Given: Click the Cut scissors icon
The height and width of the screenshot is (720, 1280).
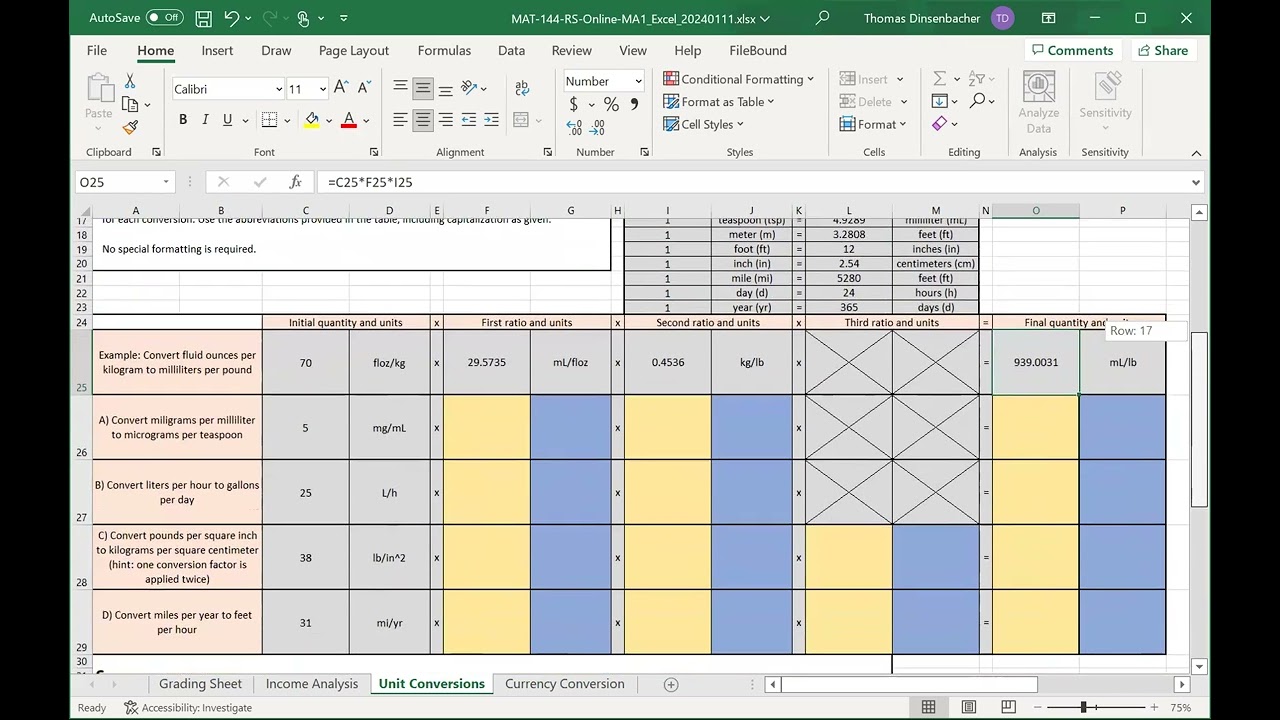Looking at the screenshot, I should tap(130, 81).
